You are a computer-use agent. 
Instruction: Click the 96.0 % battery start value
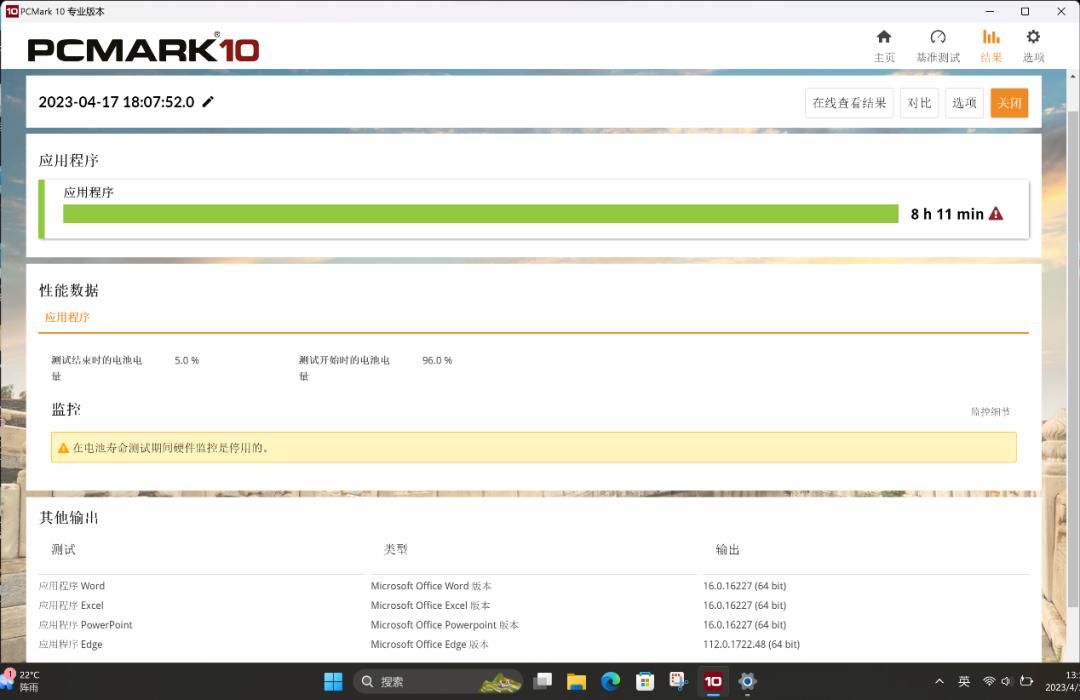[437, 360]
